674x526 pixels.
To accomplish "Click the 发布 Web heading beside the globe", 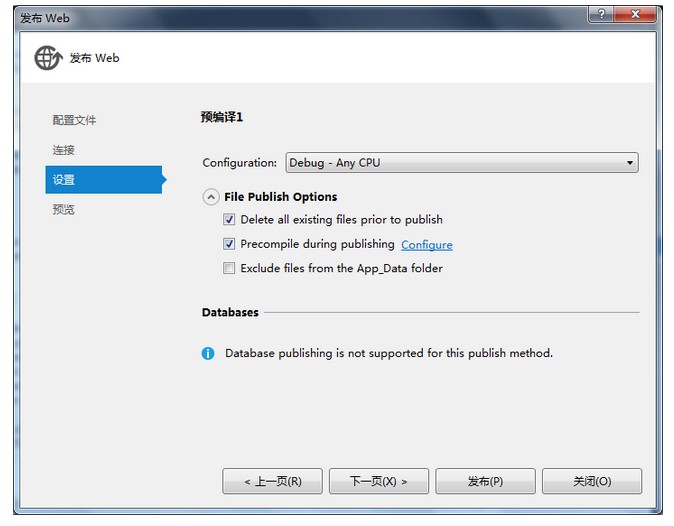I will click(95, 58).
